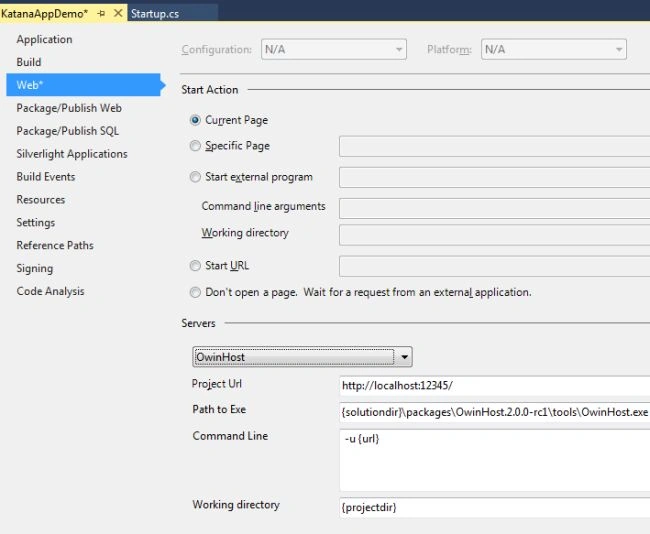Switch to the Startup.cs tab
Screen dimensions: 650x534
tap(155, 14)
